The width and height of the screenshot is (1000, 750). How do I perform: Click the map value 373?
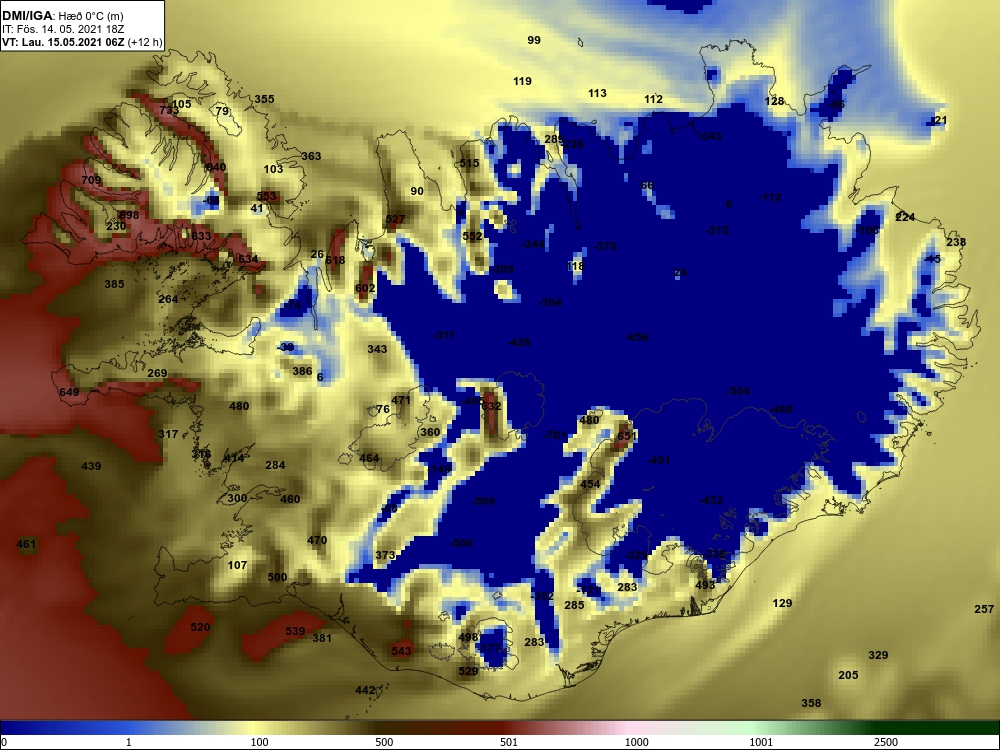coord(385,555)
